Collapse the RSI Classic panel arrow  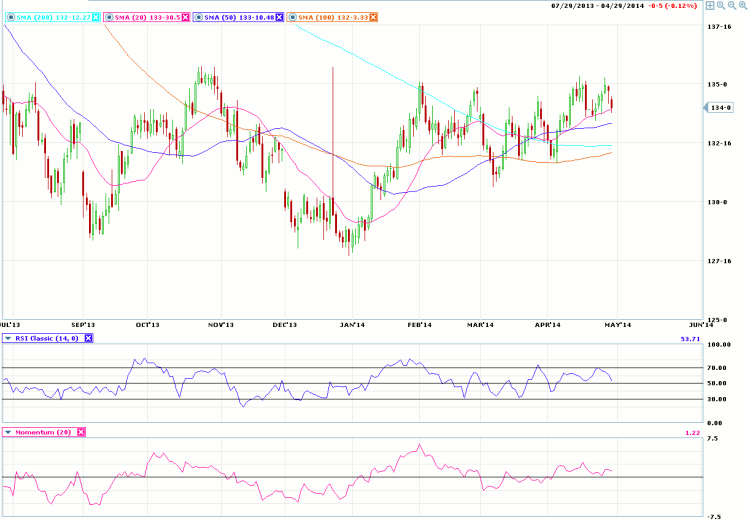click(9, 339)
